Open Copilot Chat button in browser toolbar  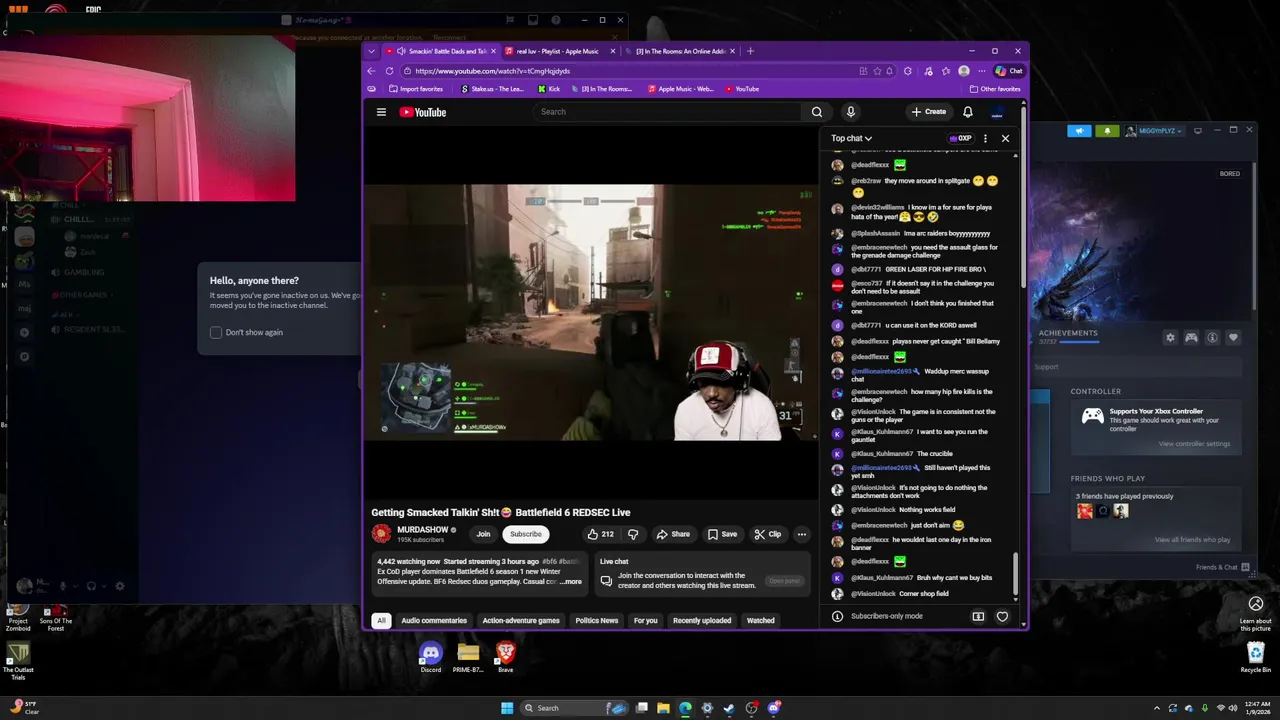click(1009, 71)
